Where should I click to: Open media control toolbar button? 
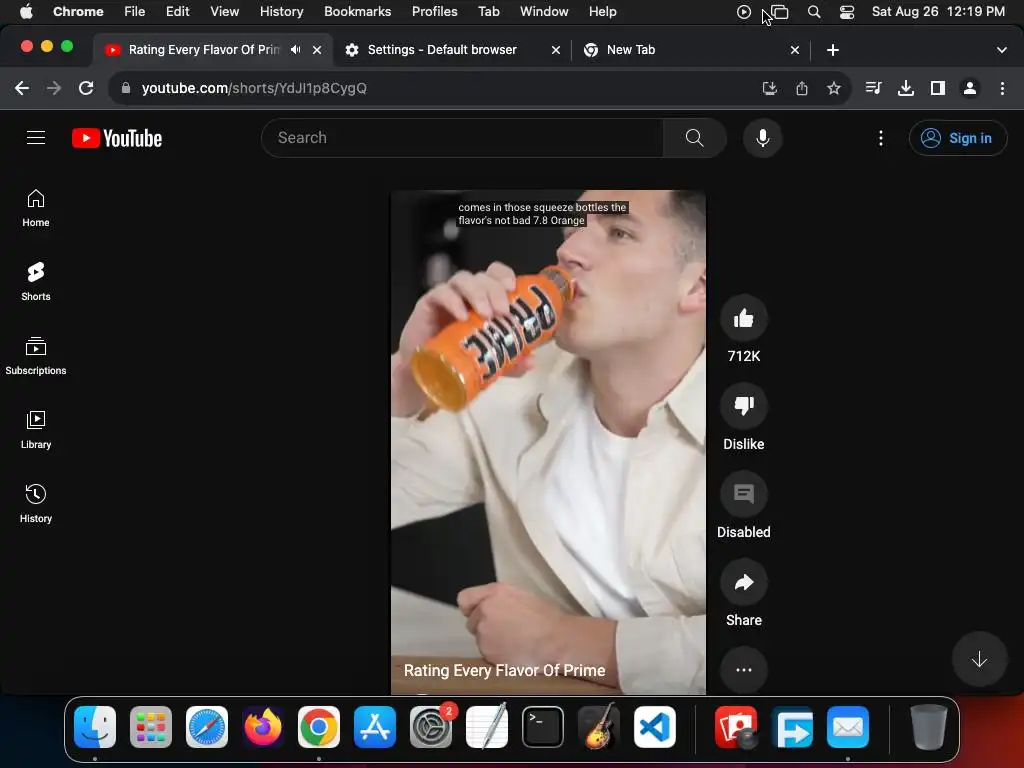point(873,88)
